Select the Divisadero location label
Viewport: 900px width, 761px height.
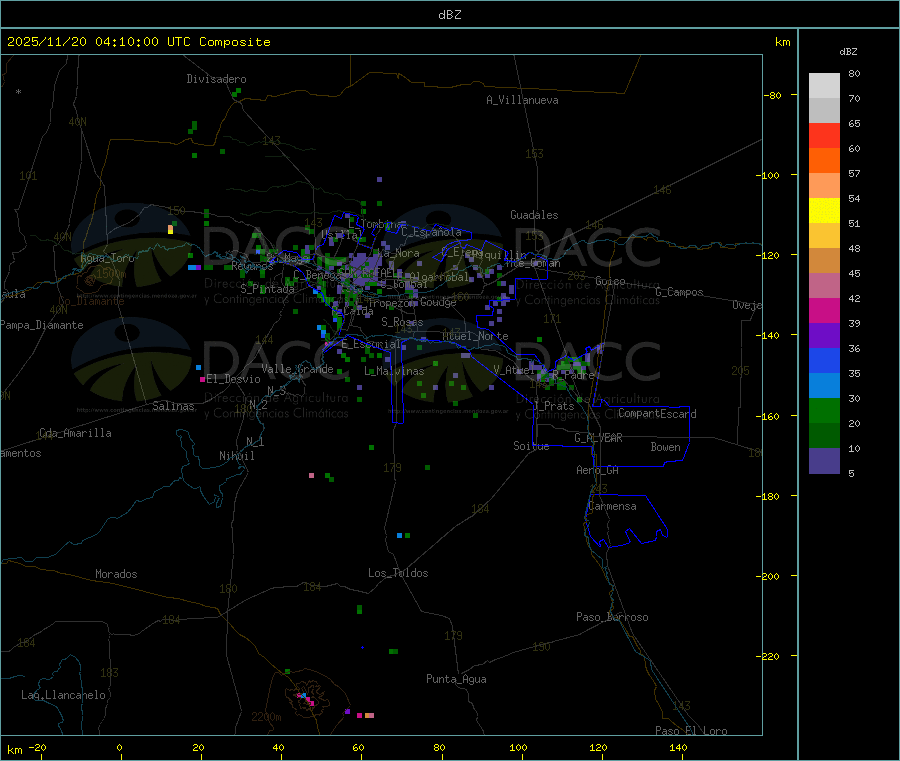[216, 79]
